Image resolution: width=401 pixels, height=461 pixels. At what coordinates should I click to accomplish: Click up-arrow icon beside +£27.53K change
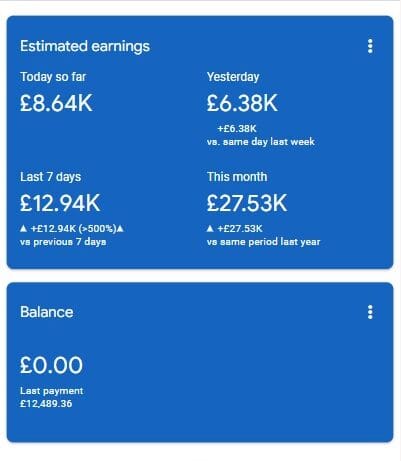(x=210, y=229)
